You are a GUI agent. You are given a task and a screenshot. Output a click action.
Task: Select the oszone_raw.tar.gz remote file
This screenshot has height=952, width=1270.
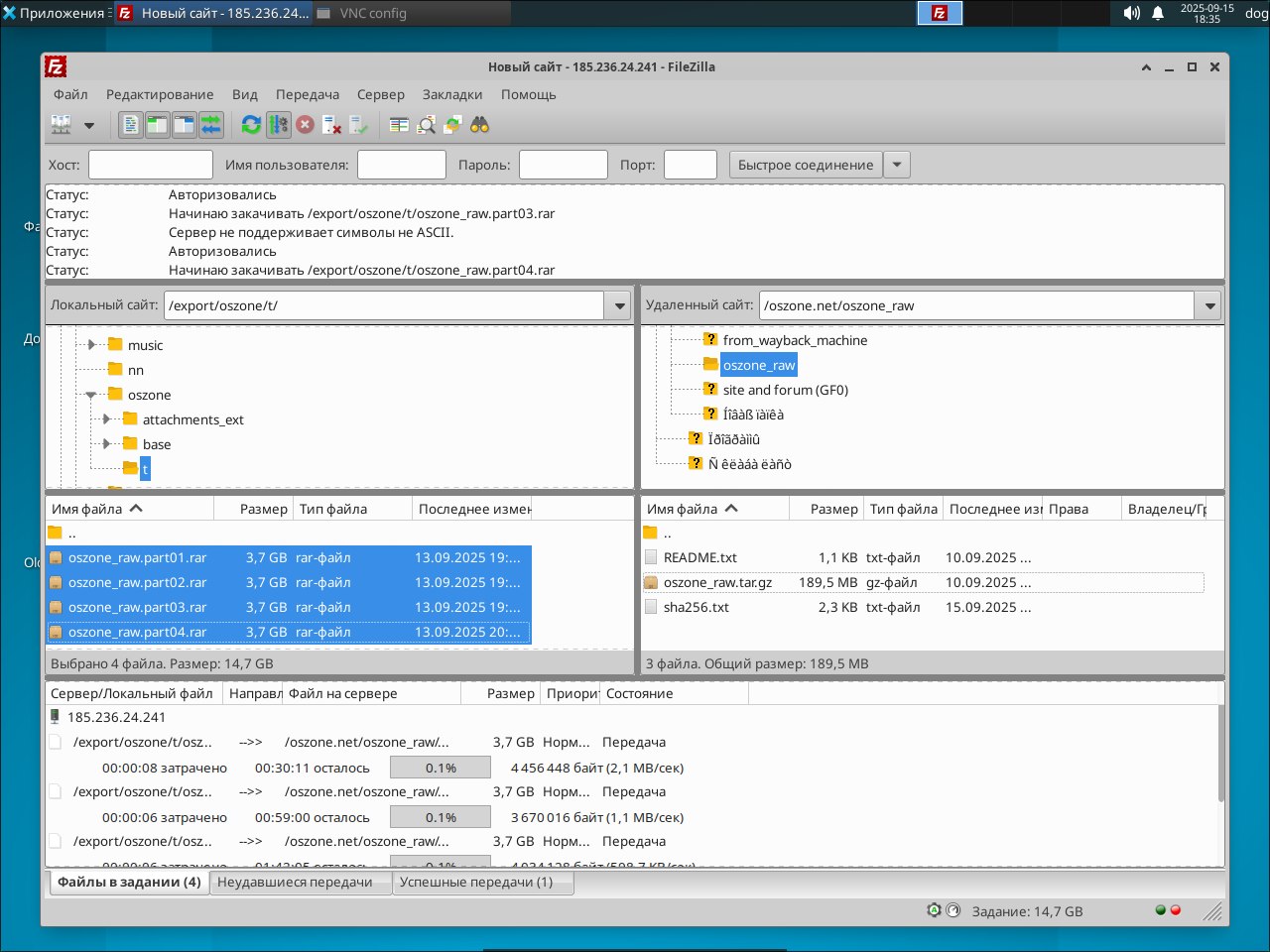pyautogui.click(x=717, y=582)
